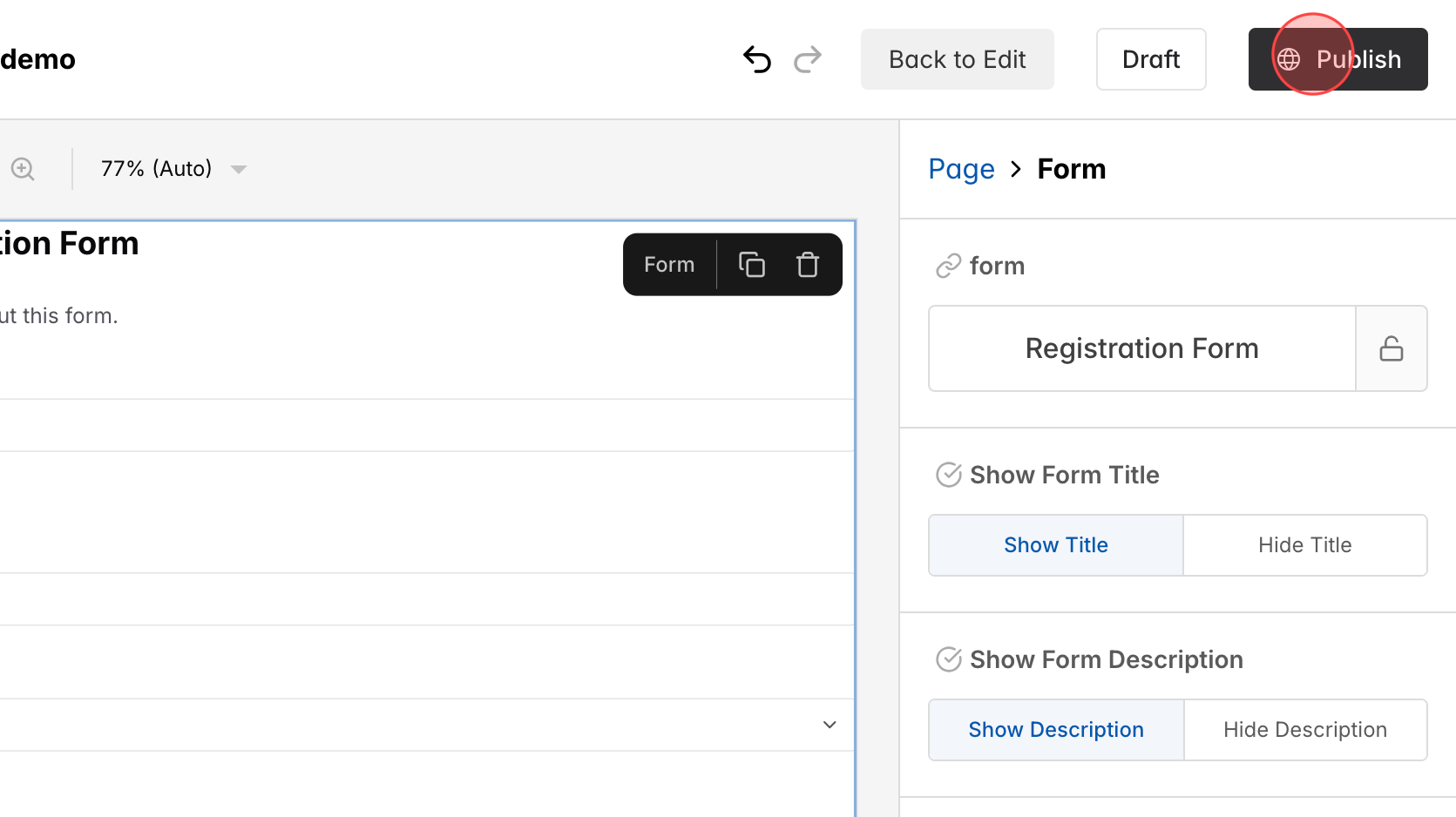Click the link icon next to form label
The width and height of the screenshot is (1456, 817).
coord(949,266)
